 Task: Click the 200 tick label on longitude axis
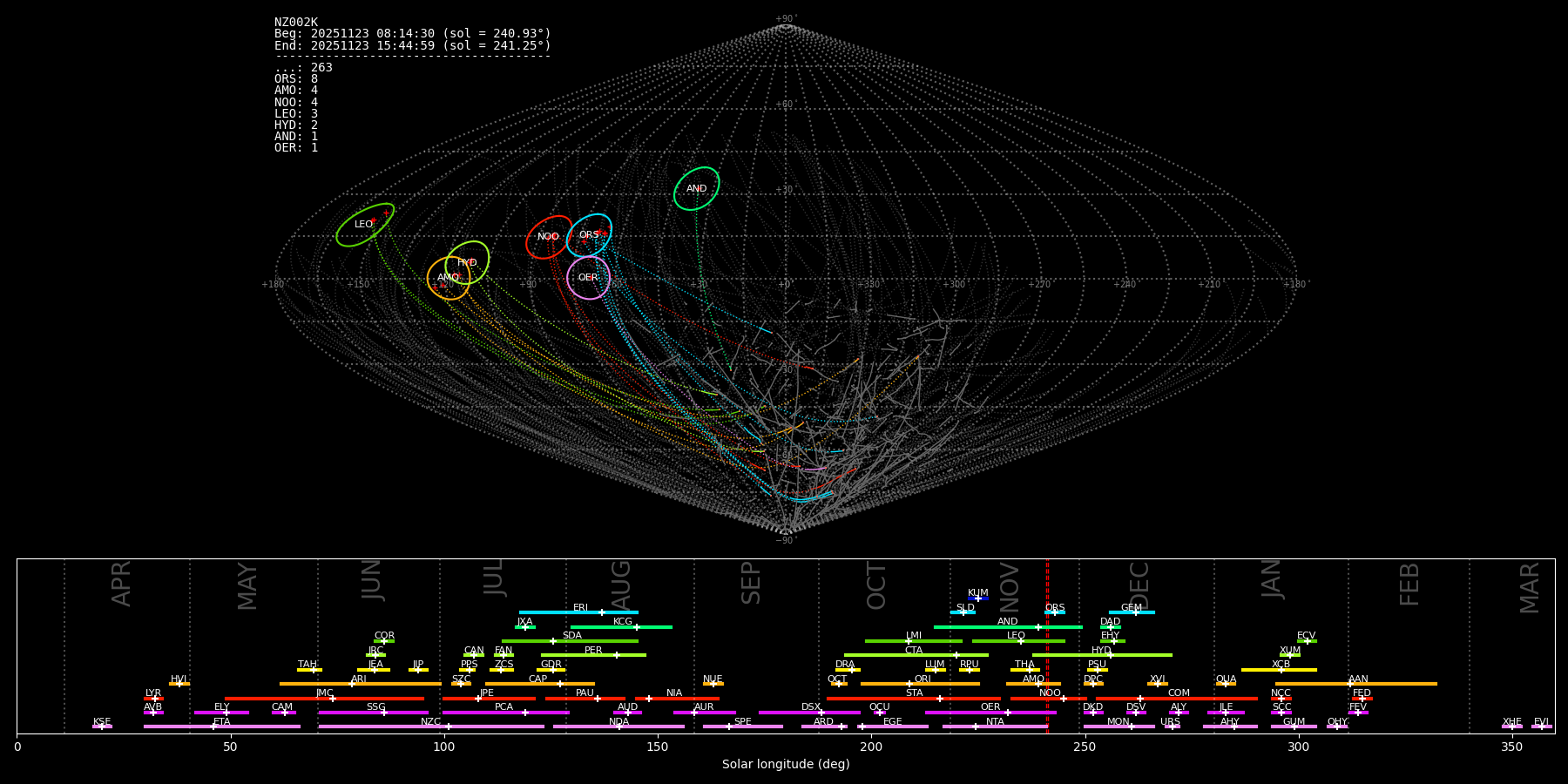pos(871,747)
